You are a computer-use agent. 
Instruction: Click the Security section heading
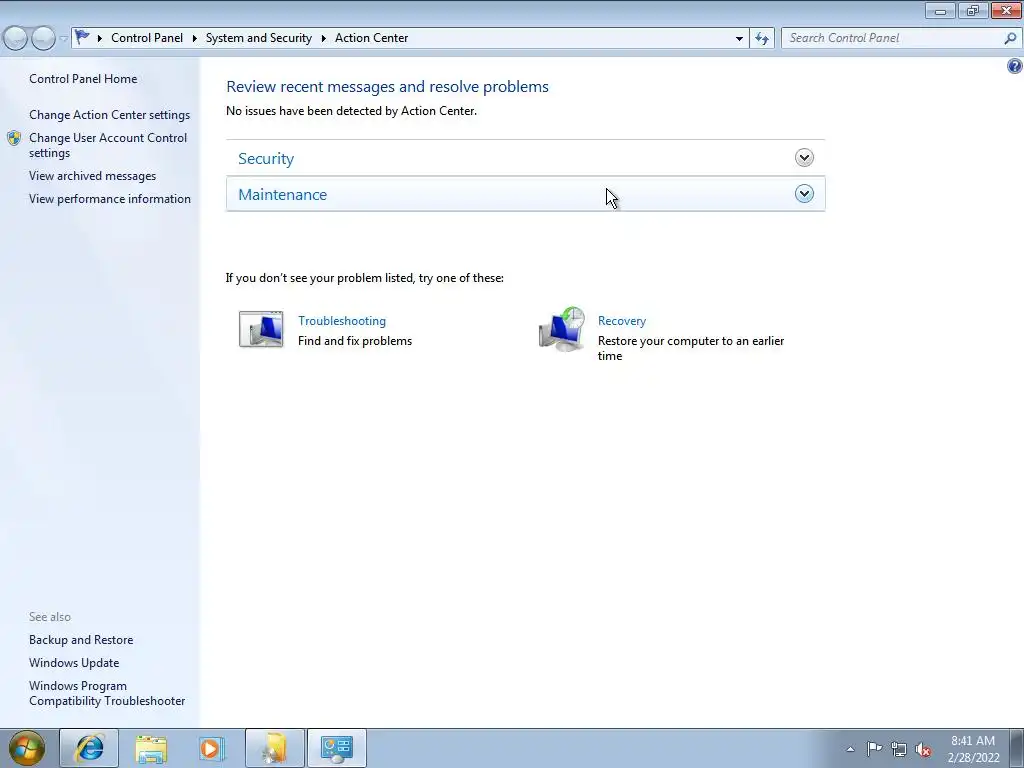pyautogui.click(x=266, y=159)
